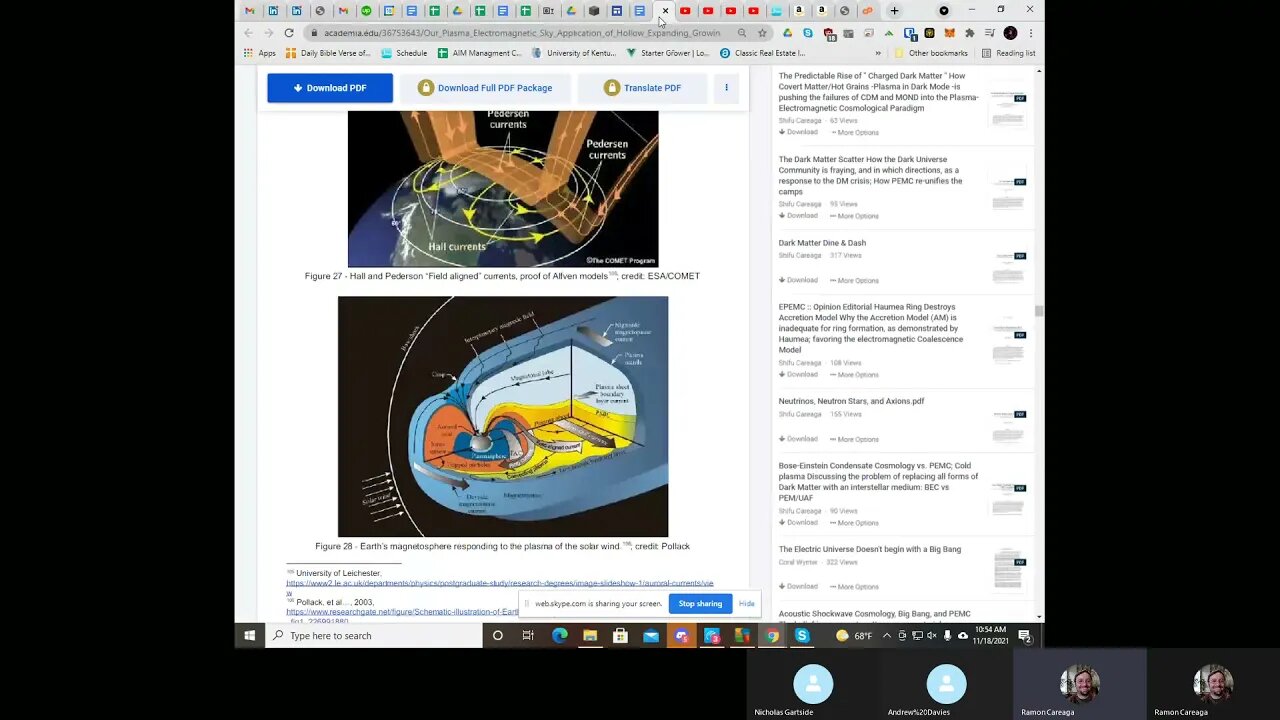1280x720 pixels.
Task: Open University of Kentucky bookmark
Action: [574, 53]
